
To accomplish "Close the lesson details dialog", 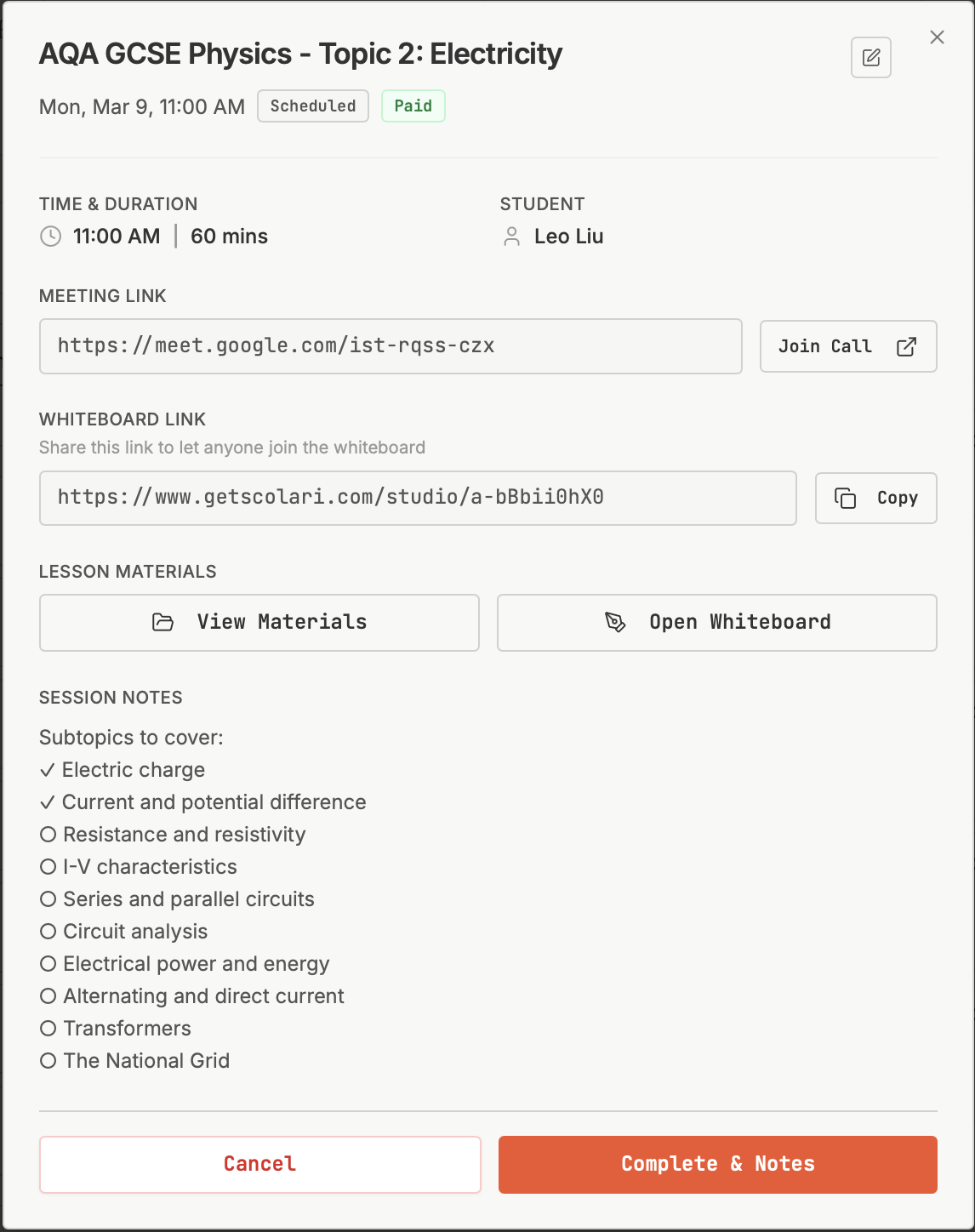I will (937, 37).
